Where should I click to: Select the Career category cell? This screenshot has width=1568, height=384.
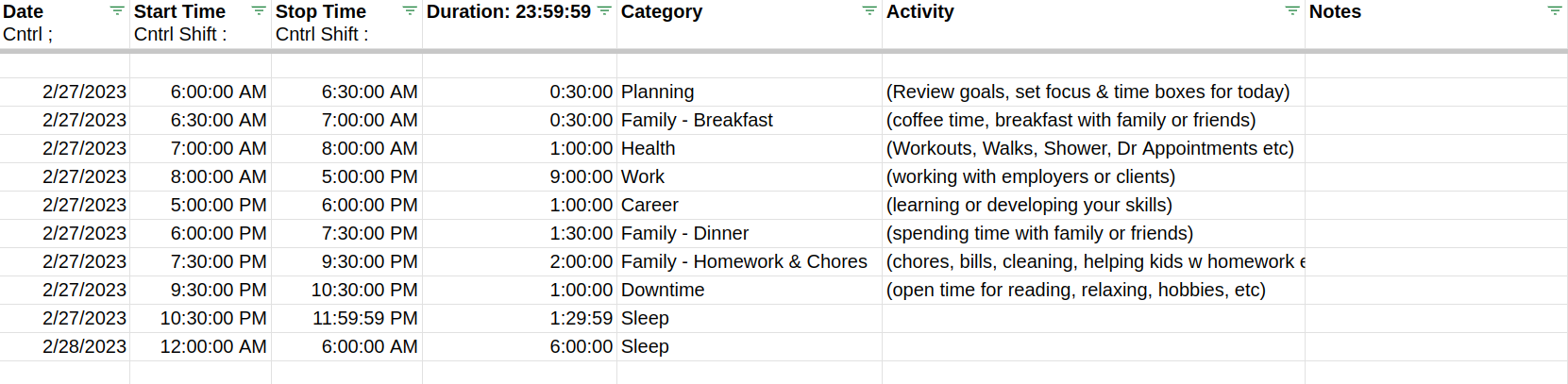point(750,206)
